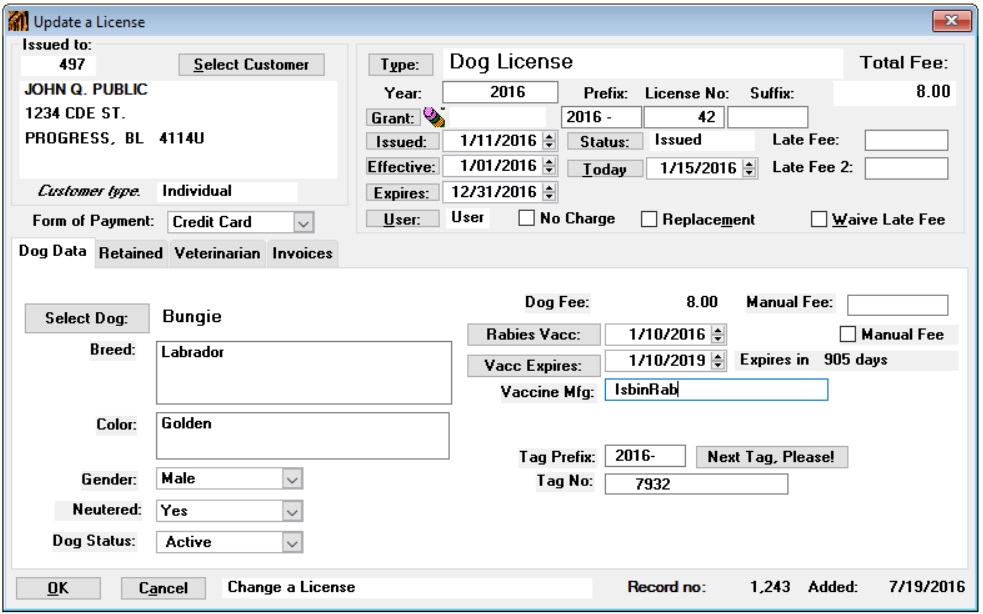The width and height of the screenshot is (983, 614).
Task: Check the Replacement checkbox
Action: [x=648, y=219]
